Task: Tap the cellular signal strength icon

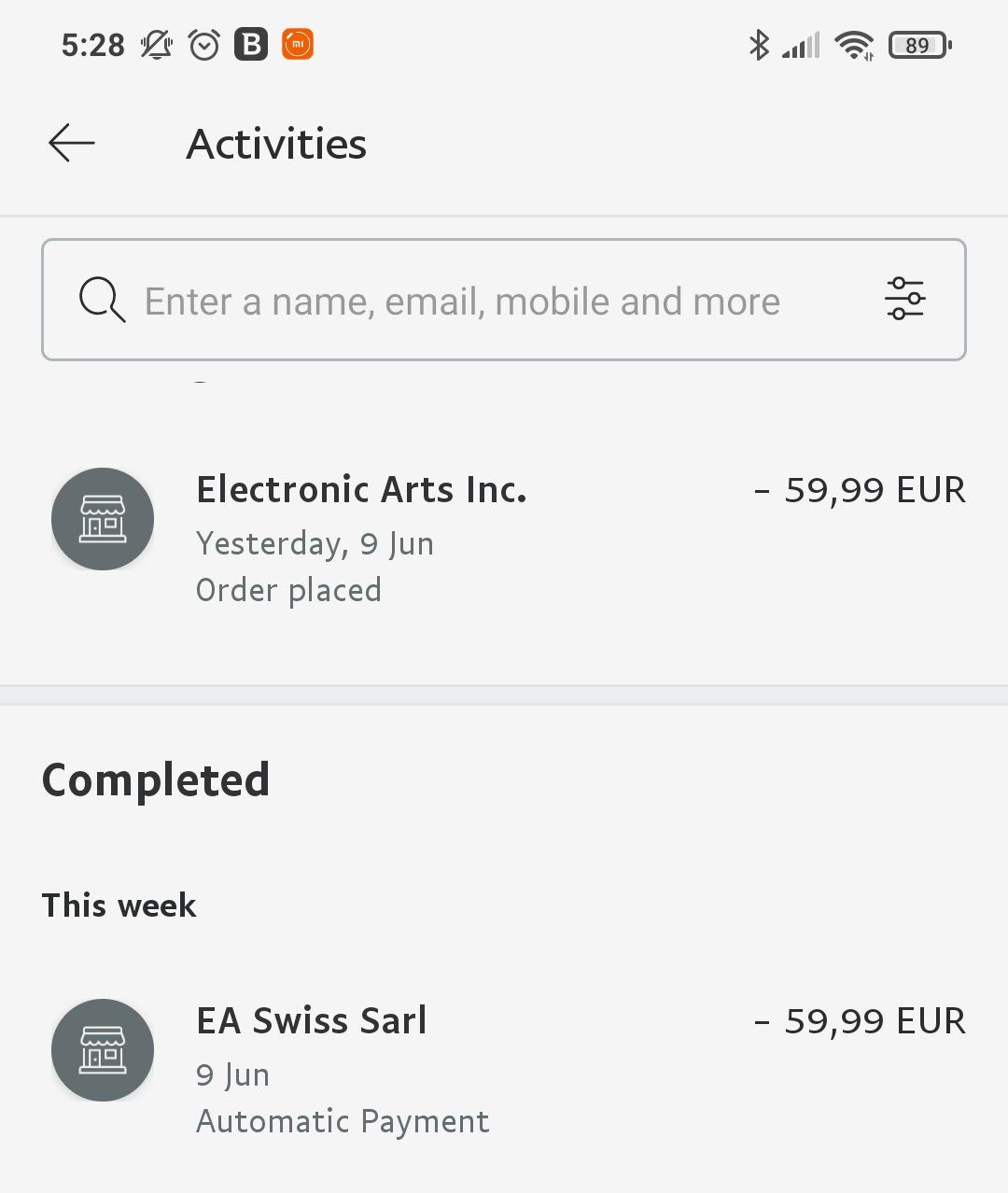Action: pos(801,45)
